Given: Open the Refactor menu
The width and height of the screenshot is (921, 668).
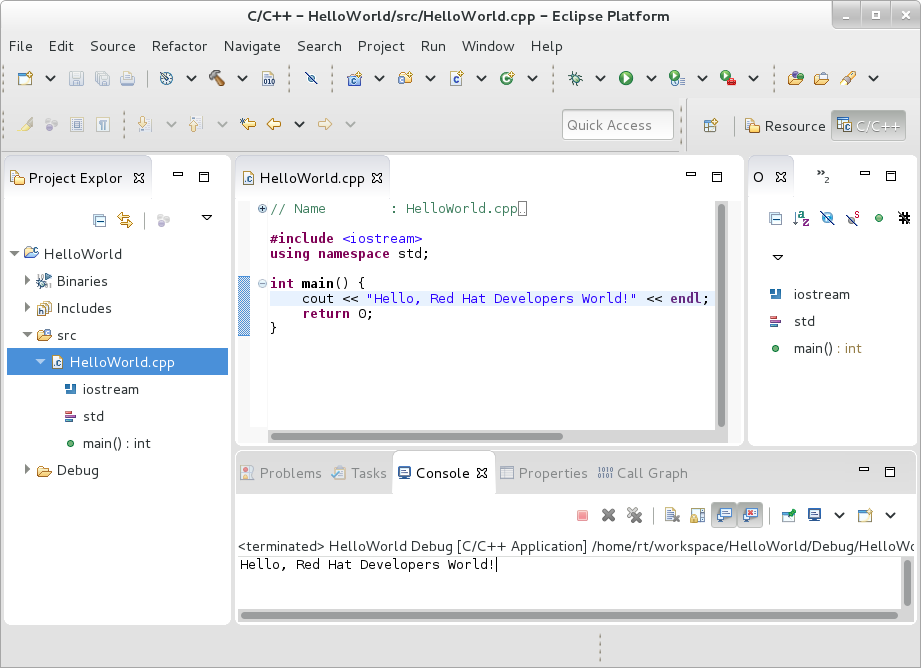Looking at the screenshot, I should [179, 46].
